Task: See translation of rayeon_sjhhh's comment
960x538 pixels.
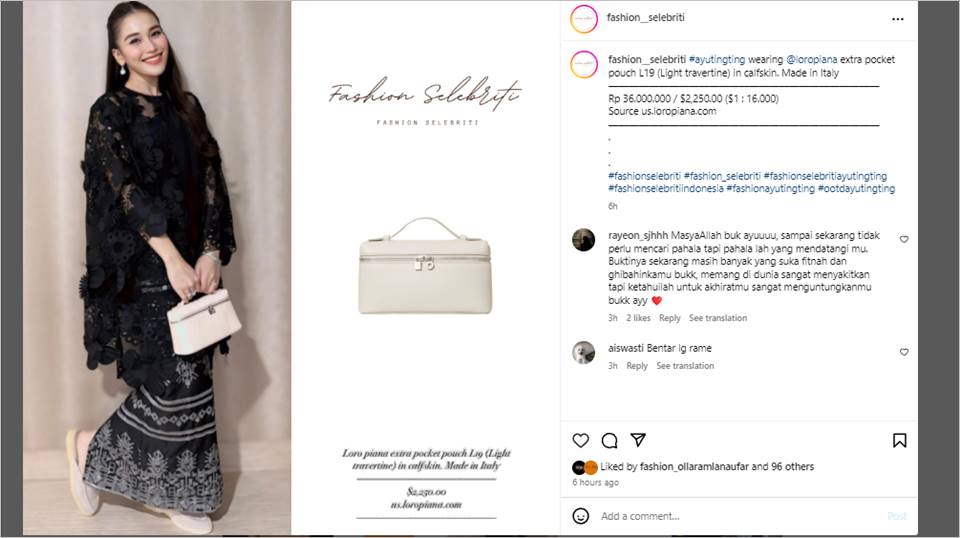Action: (718, 318)
